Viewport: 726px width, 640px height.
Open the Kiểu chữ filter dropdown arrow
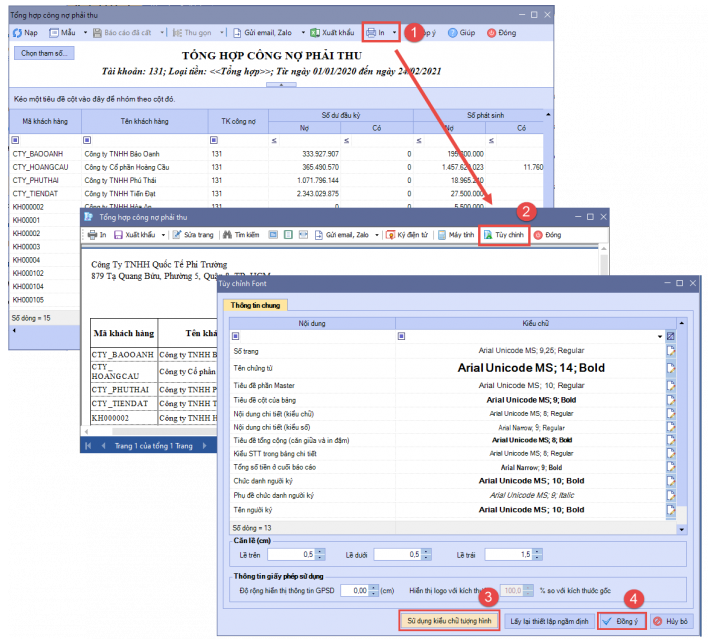tap(659, 337)
